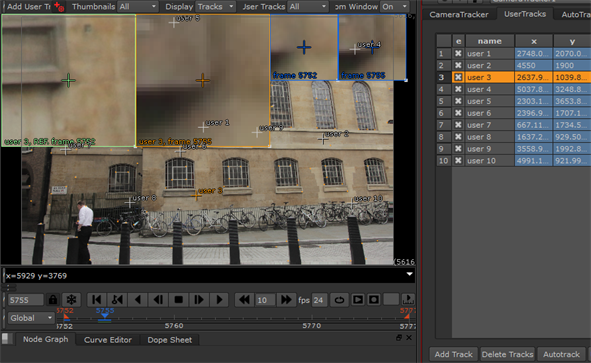The height and width of the screenshot is (363, 591).
Task: Click the Delete Tracks button
Action: coord(507,354)
